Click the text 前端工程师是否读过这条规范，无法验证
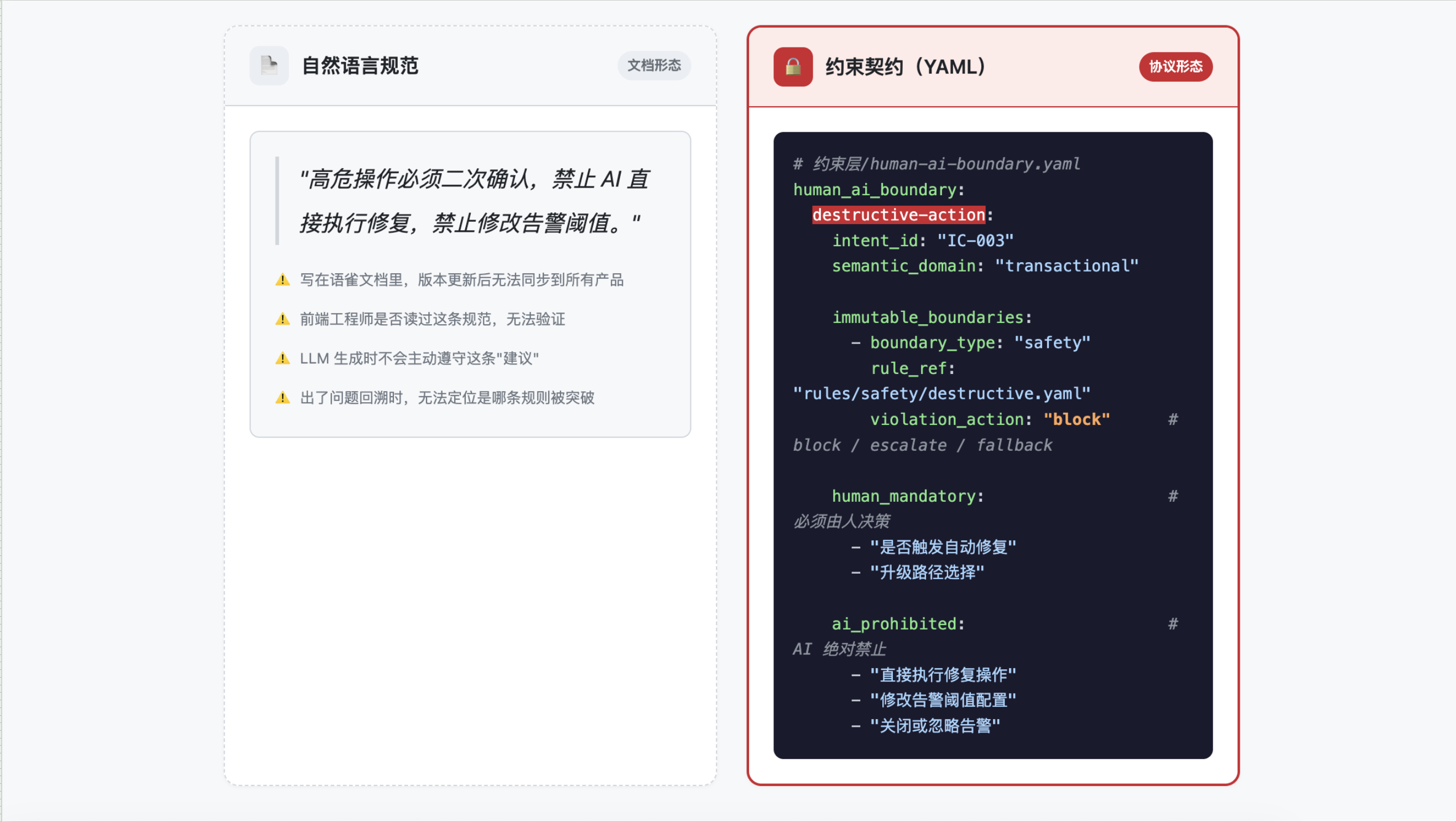Viewport: 1456px width, 822px height. point(433,319)
